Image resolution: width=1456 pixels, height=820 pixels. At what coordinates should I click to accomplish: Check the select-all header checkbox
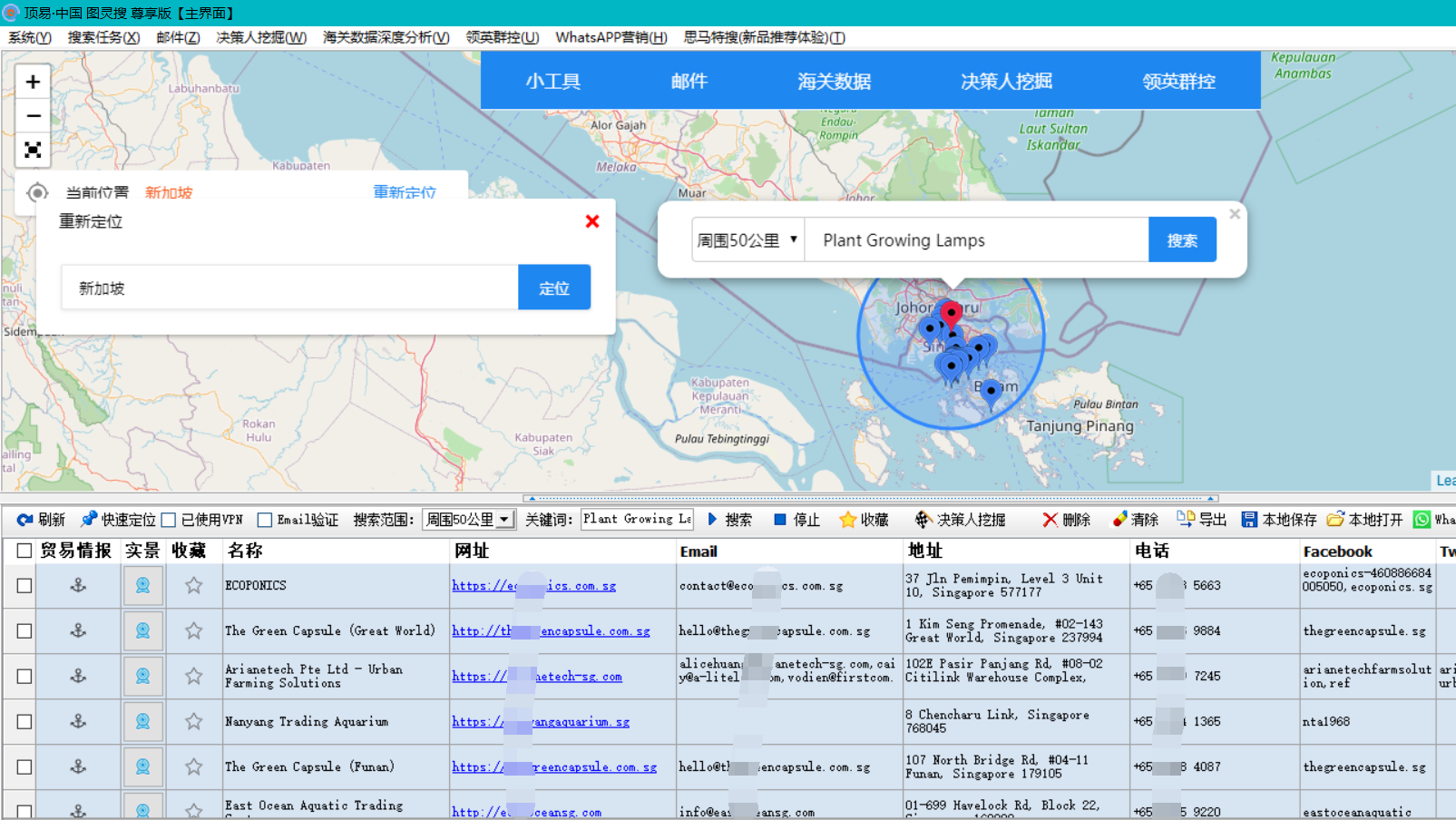pyautogui.click(x=24, y=551)
